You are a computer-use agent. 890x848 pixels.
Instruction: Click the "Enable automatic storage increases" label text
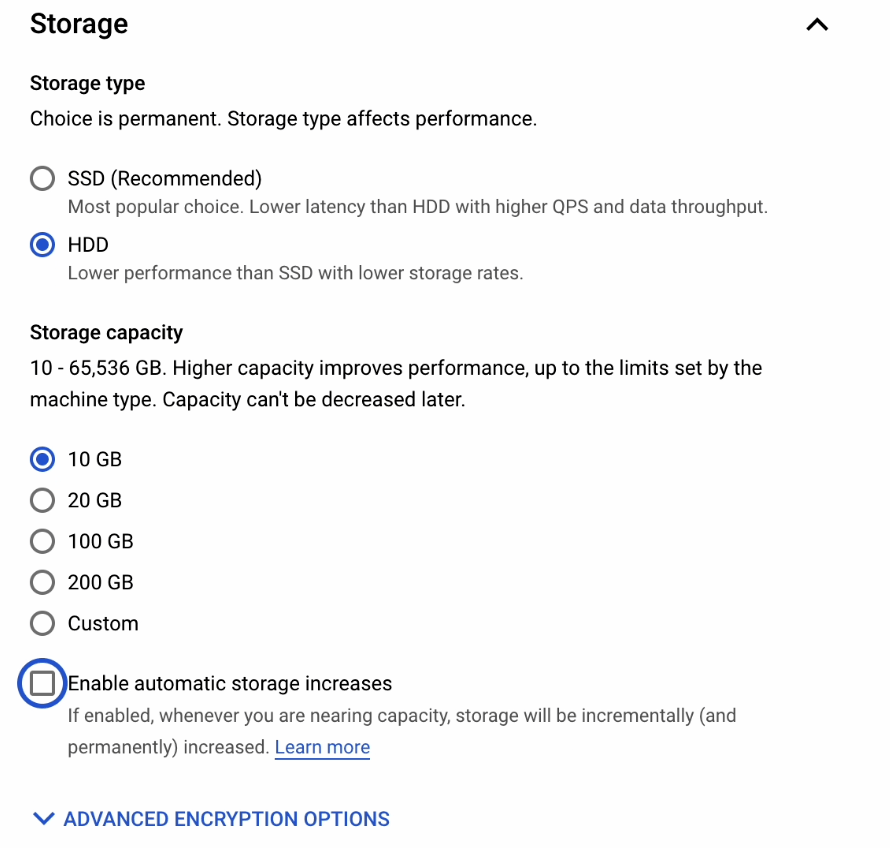click(x=230, y=684)
